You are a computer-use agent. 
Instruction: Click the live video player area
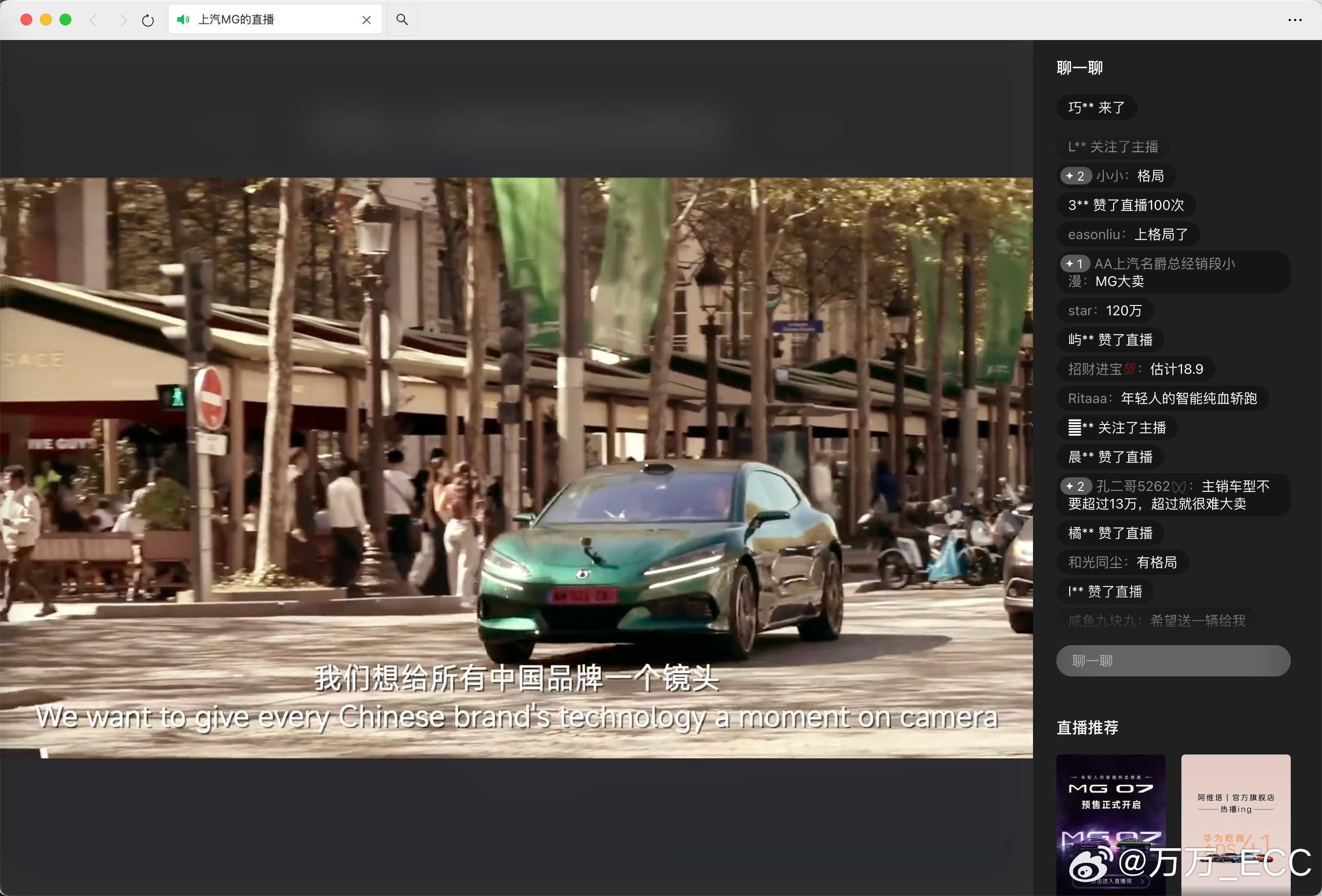pos(516,468)
